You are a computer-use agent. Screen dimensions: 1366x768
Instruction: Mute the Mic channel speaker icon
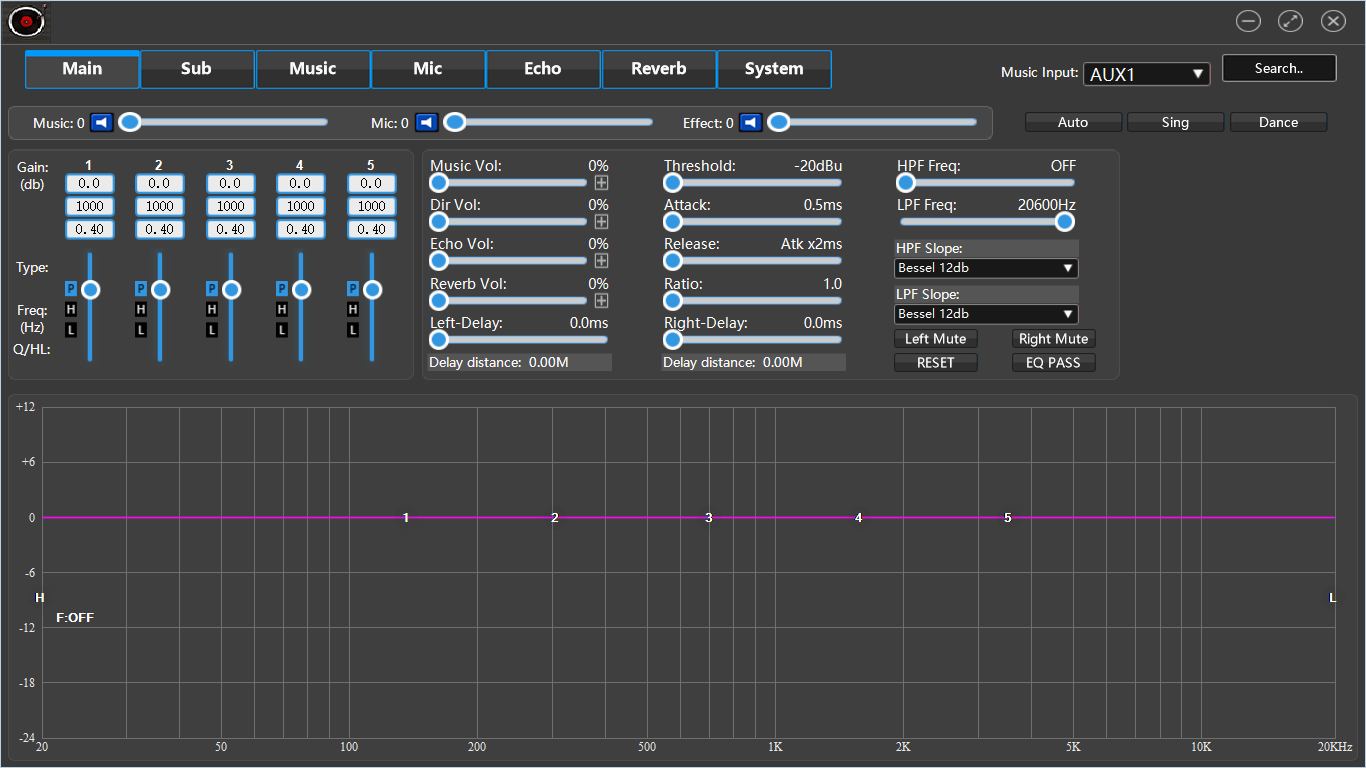426,123
